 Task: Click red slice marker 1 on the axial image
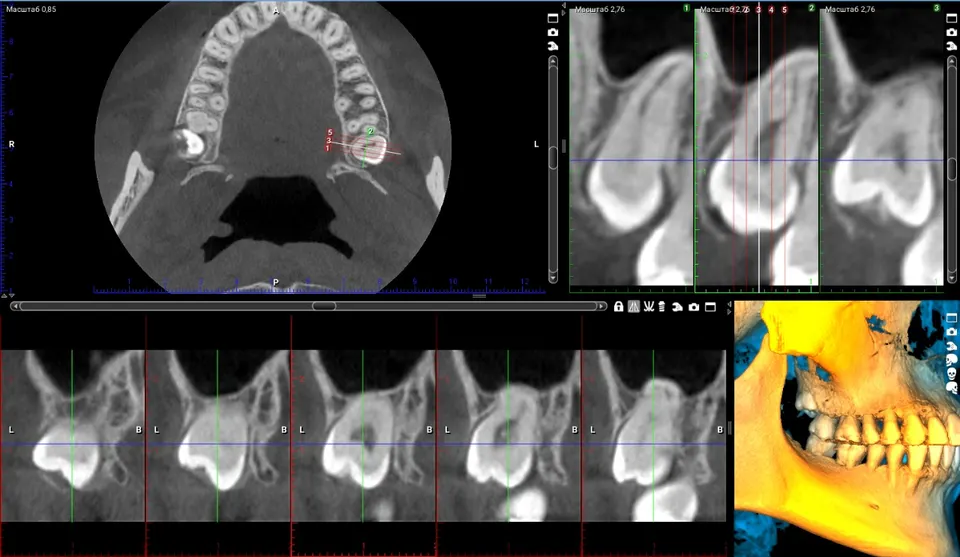click(x=328, y=148)
